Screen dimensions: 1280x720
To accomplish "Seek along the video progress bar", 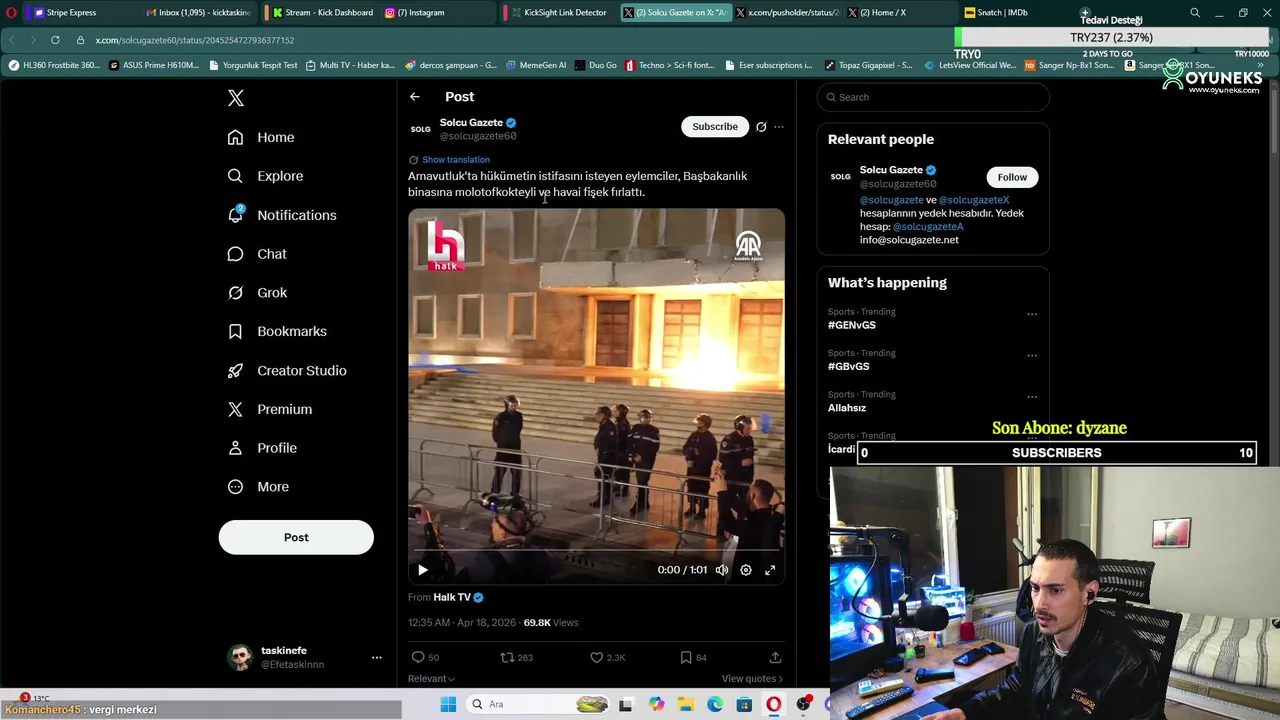I will pos(596,550).
